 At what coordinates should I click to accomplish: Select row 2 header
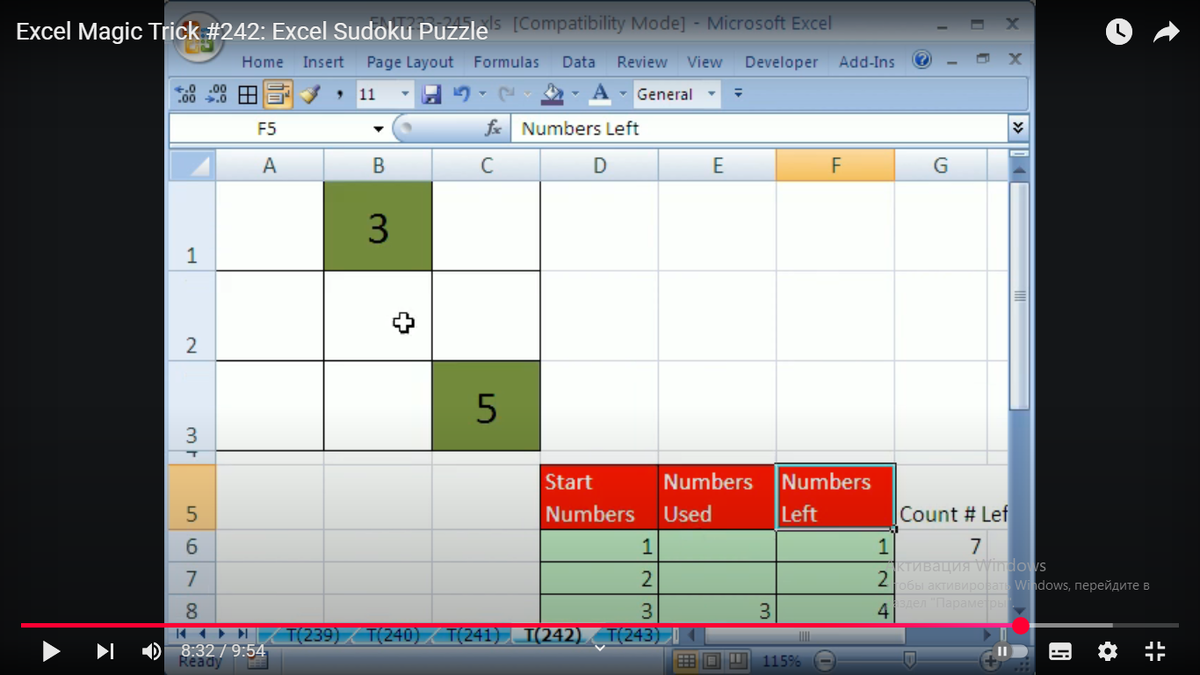pos(192,316)
